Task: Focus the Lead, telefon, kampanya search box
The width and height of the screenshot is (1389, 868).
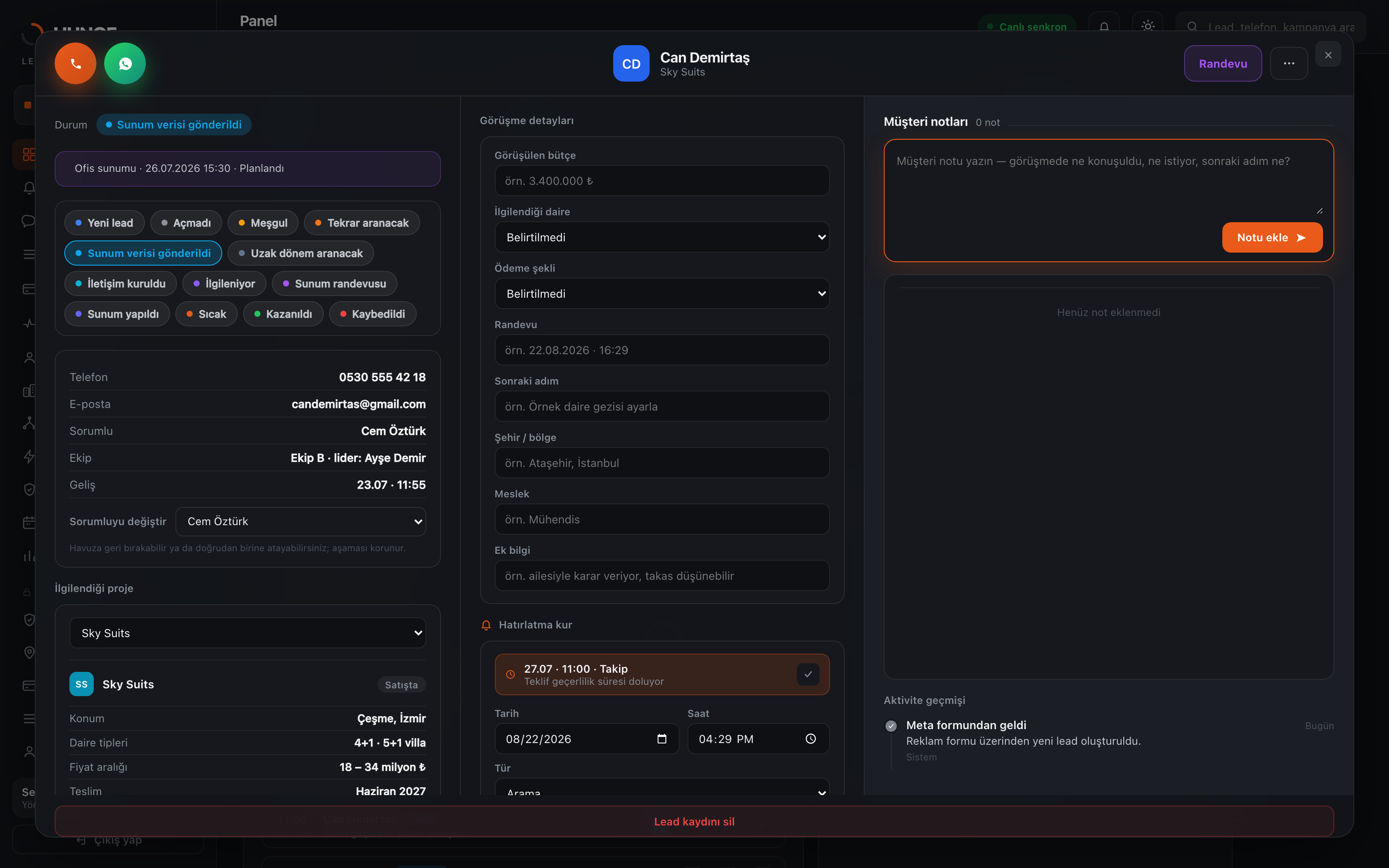Action: tap(1270, 26)
